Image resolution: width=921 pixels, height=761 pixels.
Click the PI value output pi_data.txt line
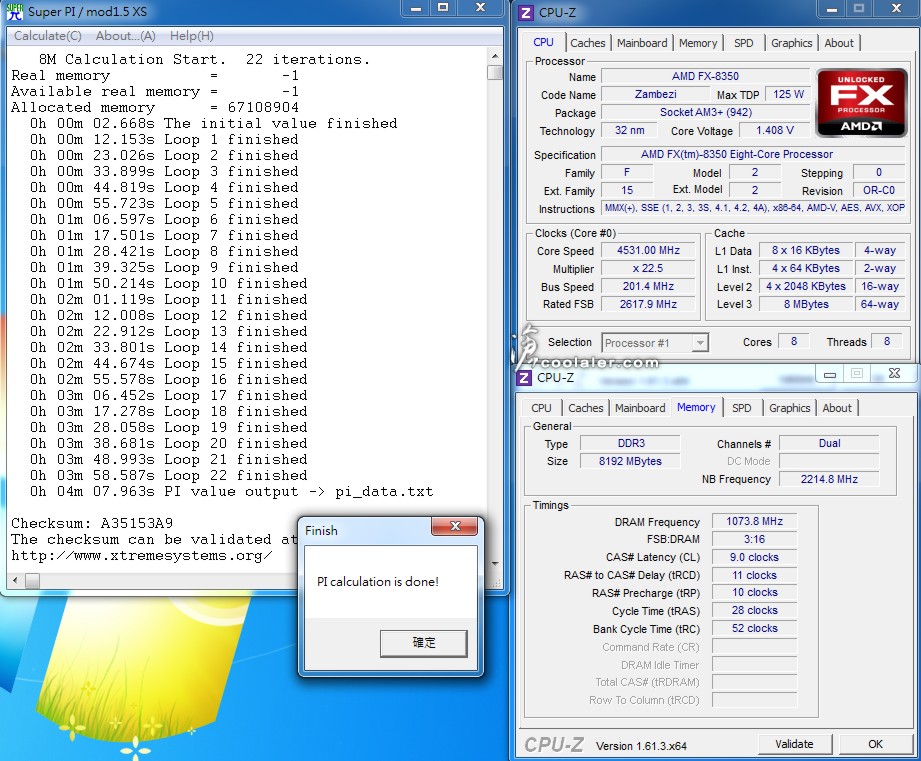tap(231, 491)
